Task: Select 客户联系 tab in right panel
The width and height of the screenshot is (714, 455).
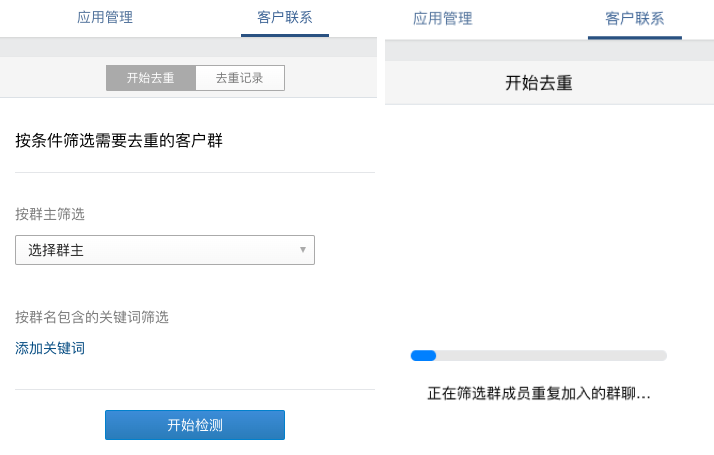Action: 634,18
